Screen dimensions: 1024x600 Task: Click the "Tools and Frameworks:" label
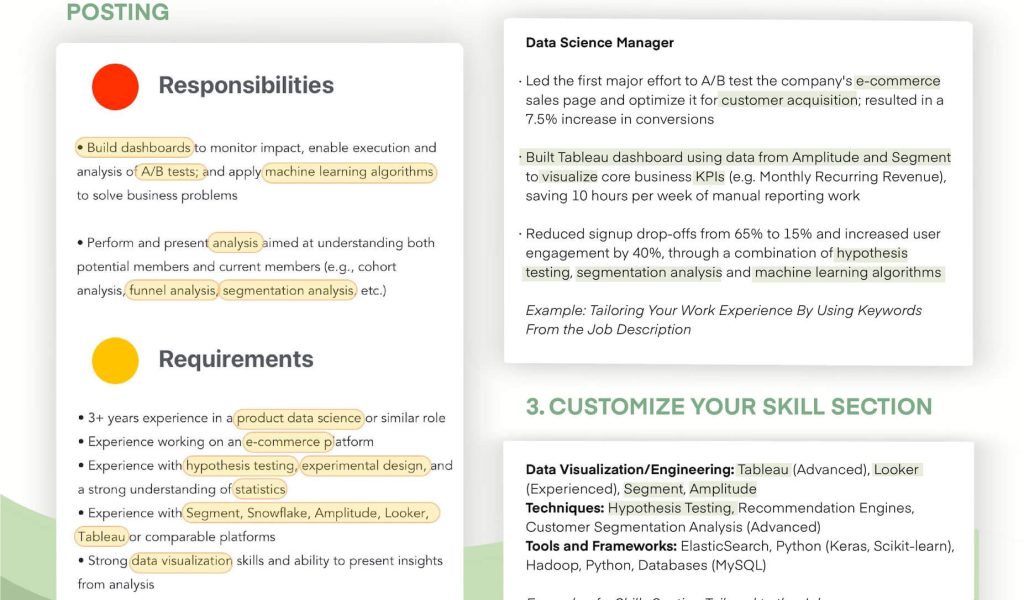click(x=600, y=546)
